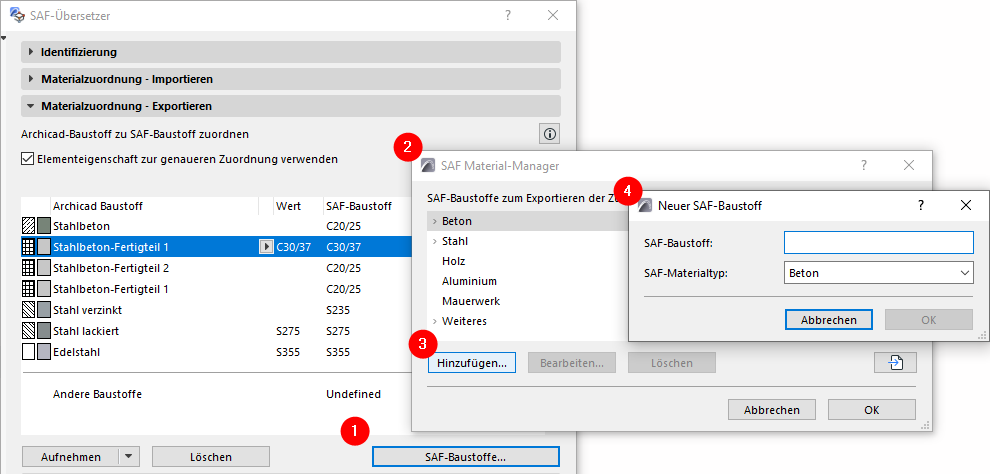Toggle Elementeigenschaft zur genaueren Zuordnung checkbox
Screen dimensions: 990x474
28,158
